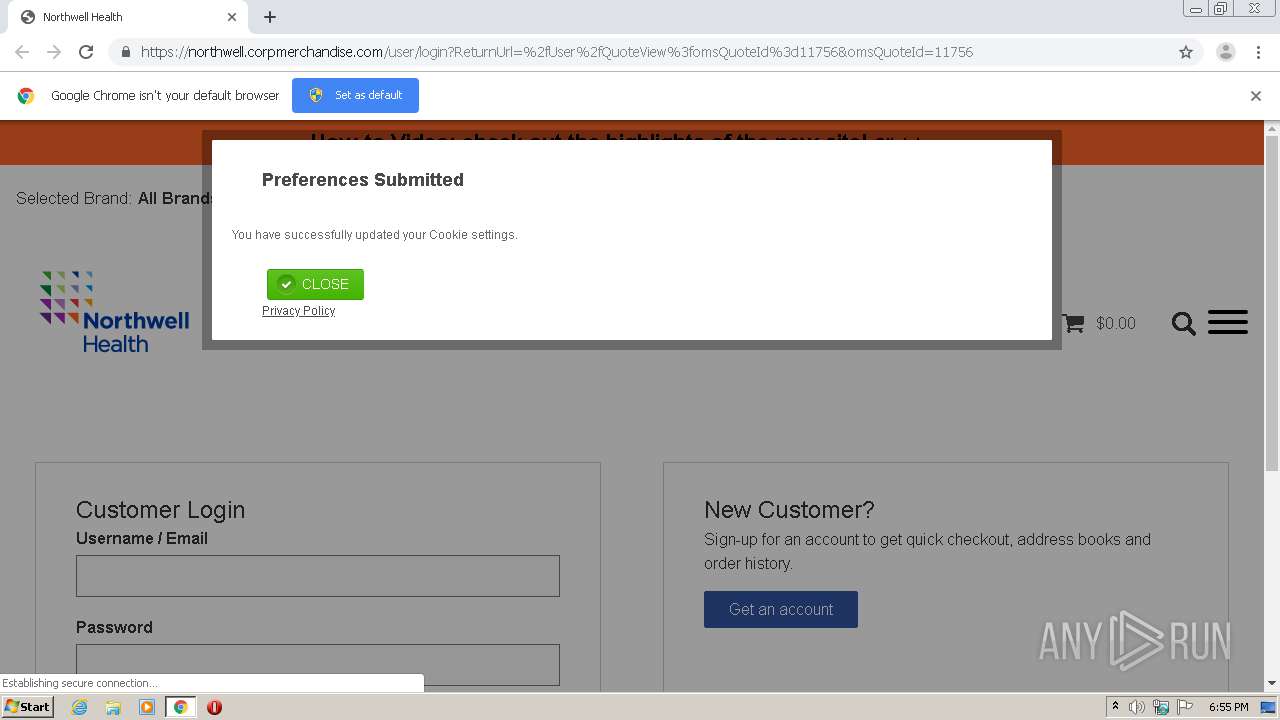The height and width of the screenshot is (720, 1280).
Task: Open network tray icon
Action: tap(1161, 707)
